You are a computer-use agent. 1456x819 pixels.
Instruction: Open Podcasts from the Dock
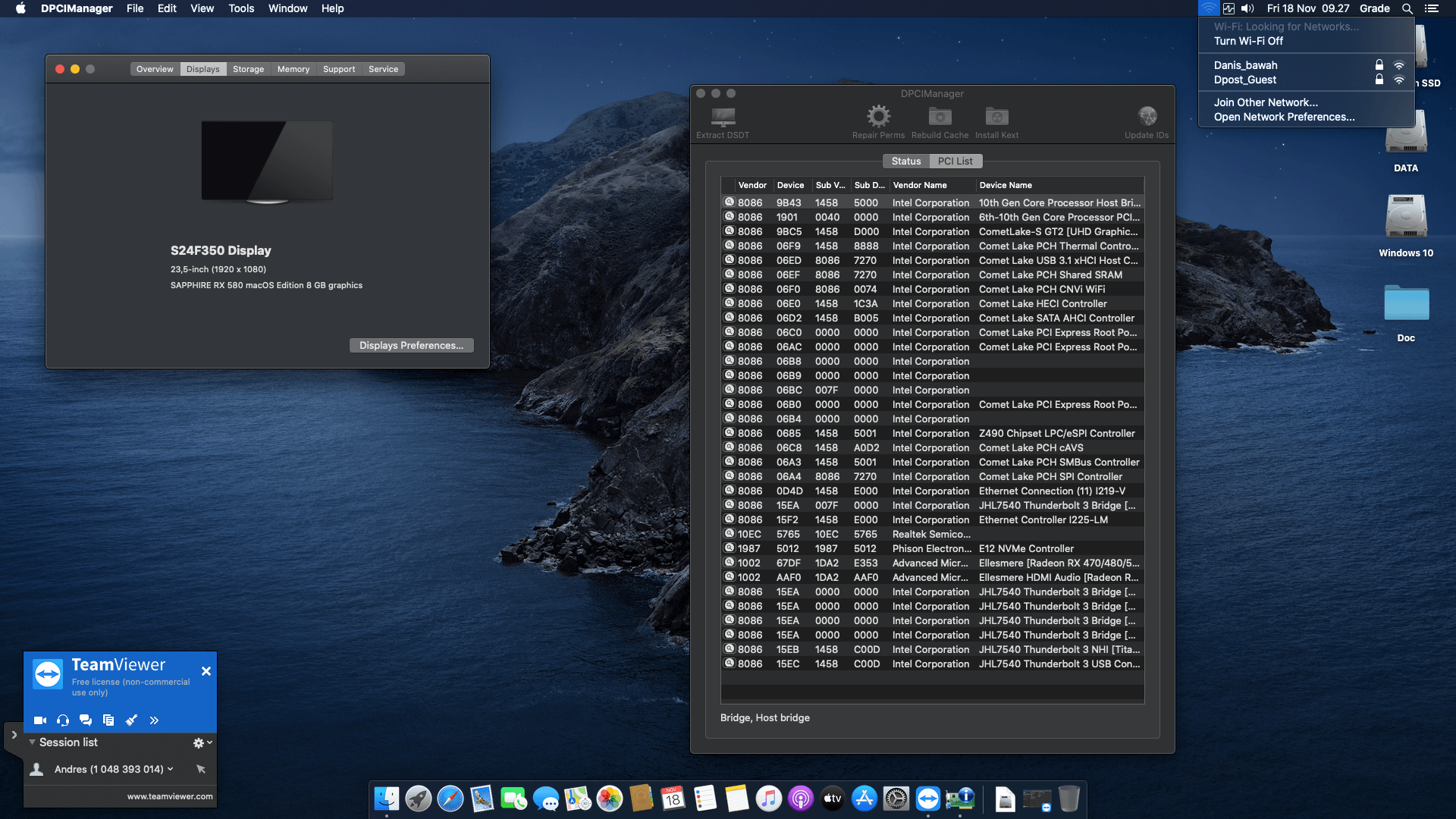click(x=801, y=799)
